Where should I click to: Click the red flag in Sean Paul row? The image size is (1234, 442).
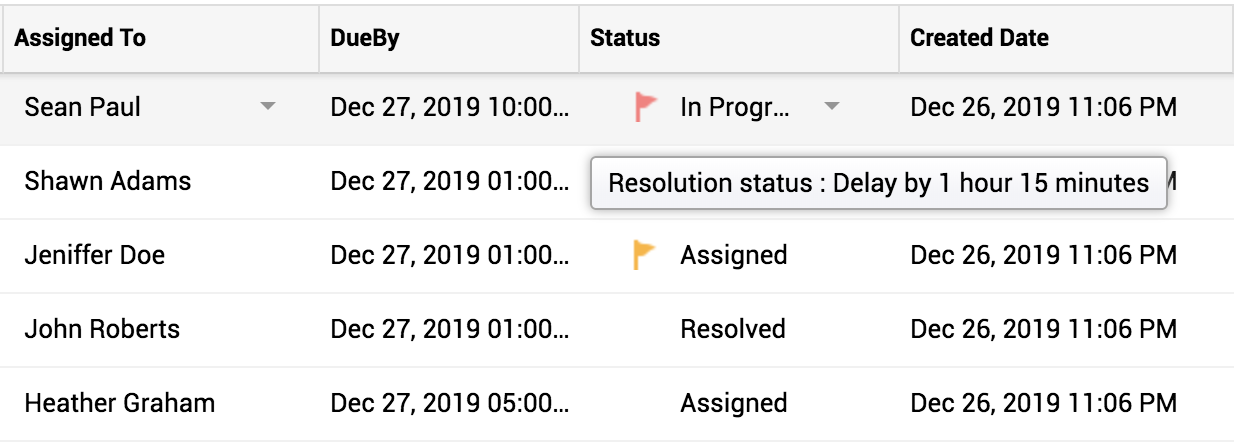646,107
